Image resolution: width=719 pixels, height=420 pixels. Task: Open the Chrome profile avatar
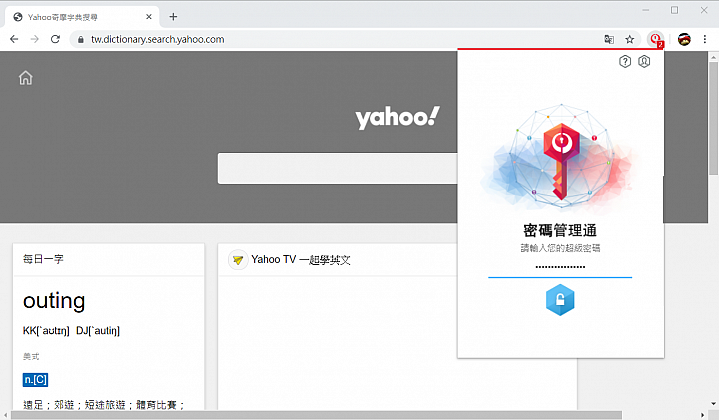tap(684, 39)
